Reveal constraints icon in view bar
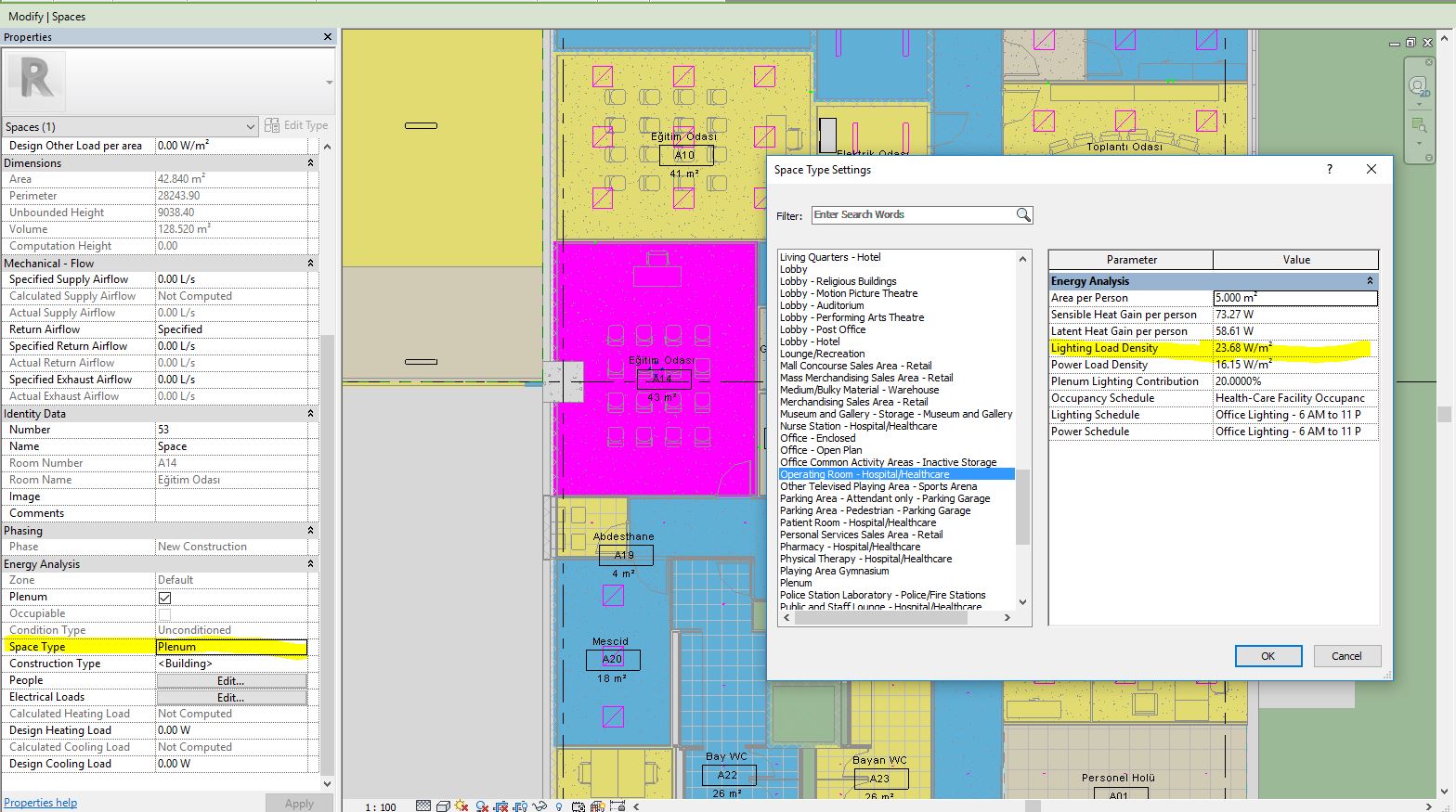Screen dimensions: 1456x812 617,806
